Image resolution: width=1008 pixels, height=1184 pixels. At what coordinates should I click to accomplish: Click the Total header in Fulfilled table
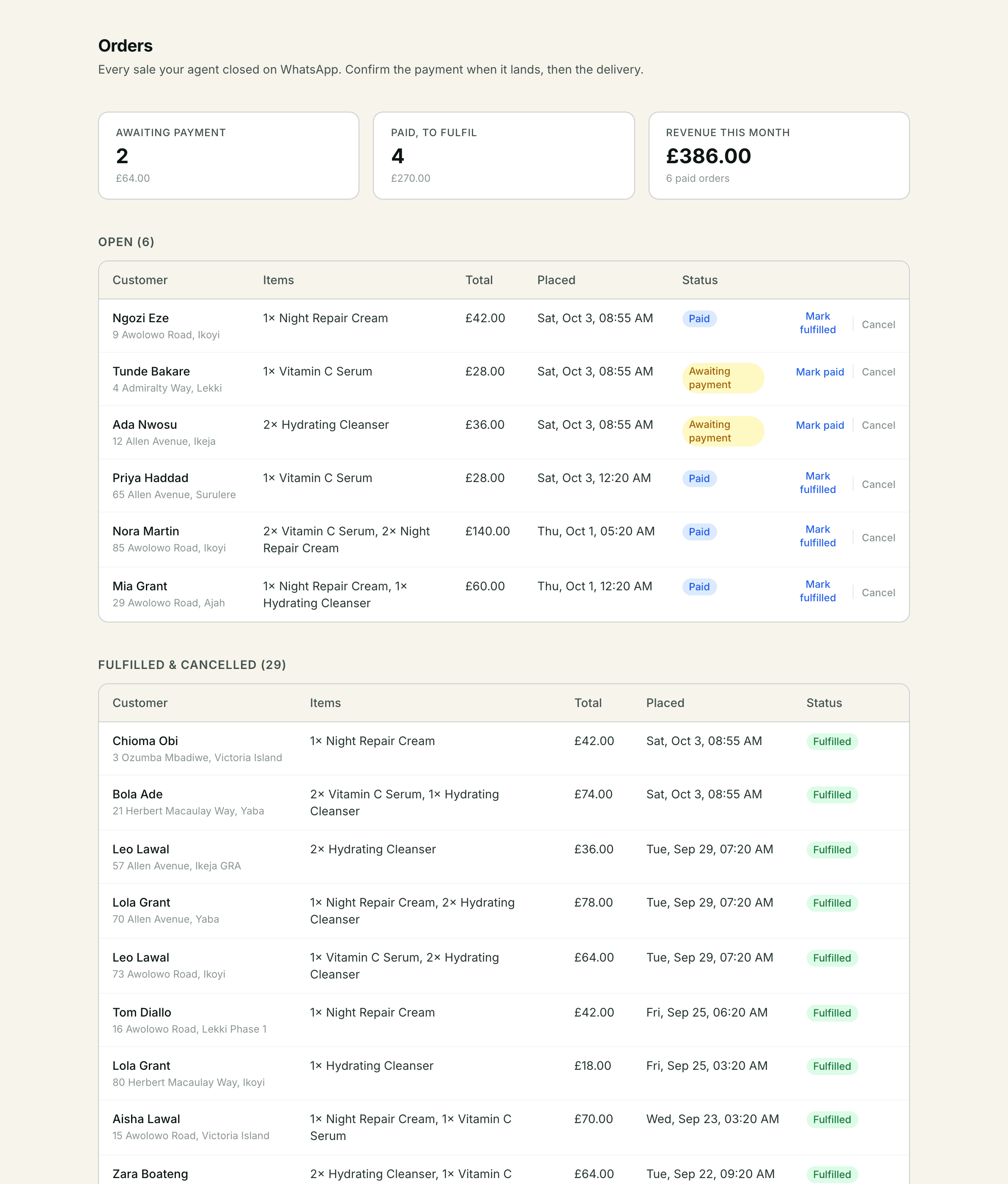588,703
